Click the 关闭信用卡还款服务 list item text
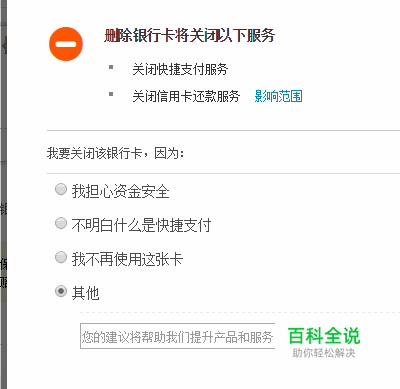Viewport: 400px width, 389px height. [186, 96]
